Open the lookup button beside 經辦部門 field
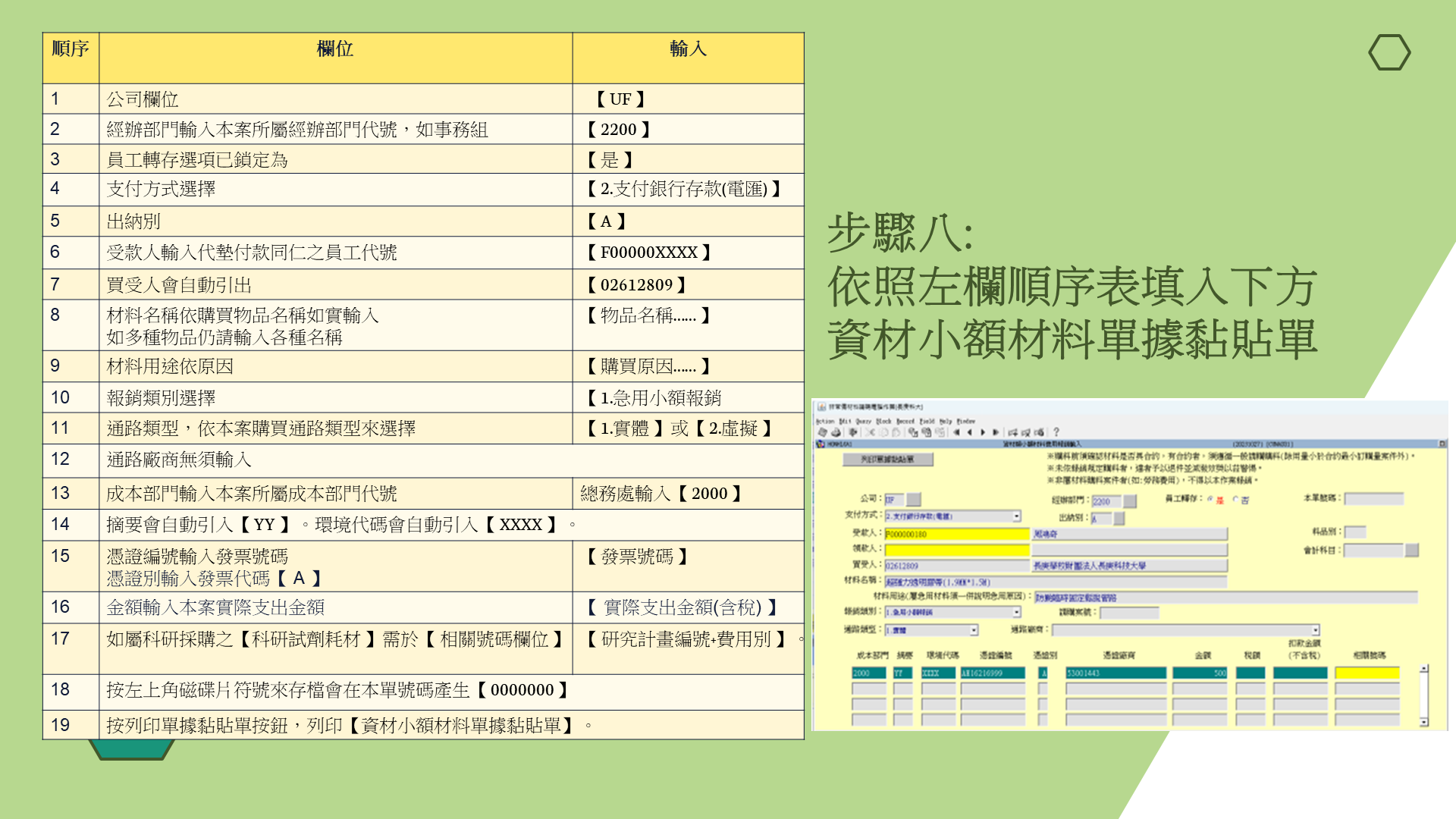1456x819 pixels. point(1130,501)
